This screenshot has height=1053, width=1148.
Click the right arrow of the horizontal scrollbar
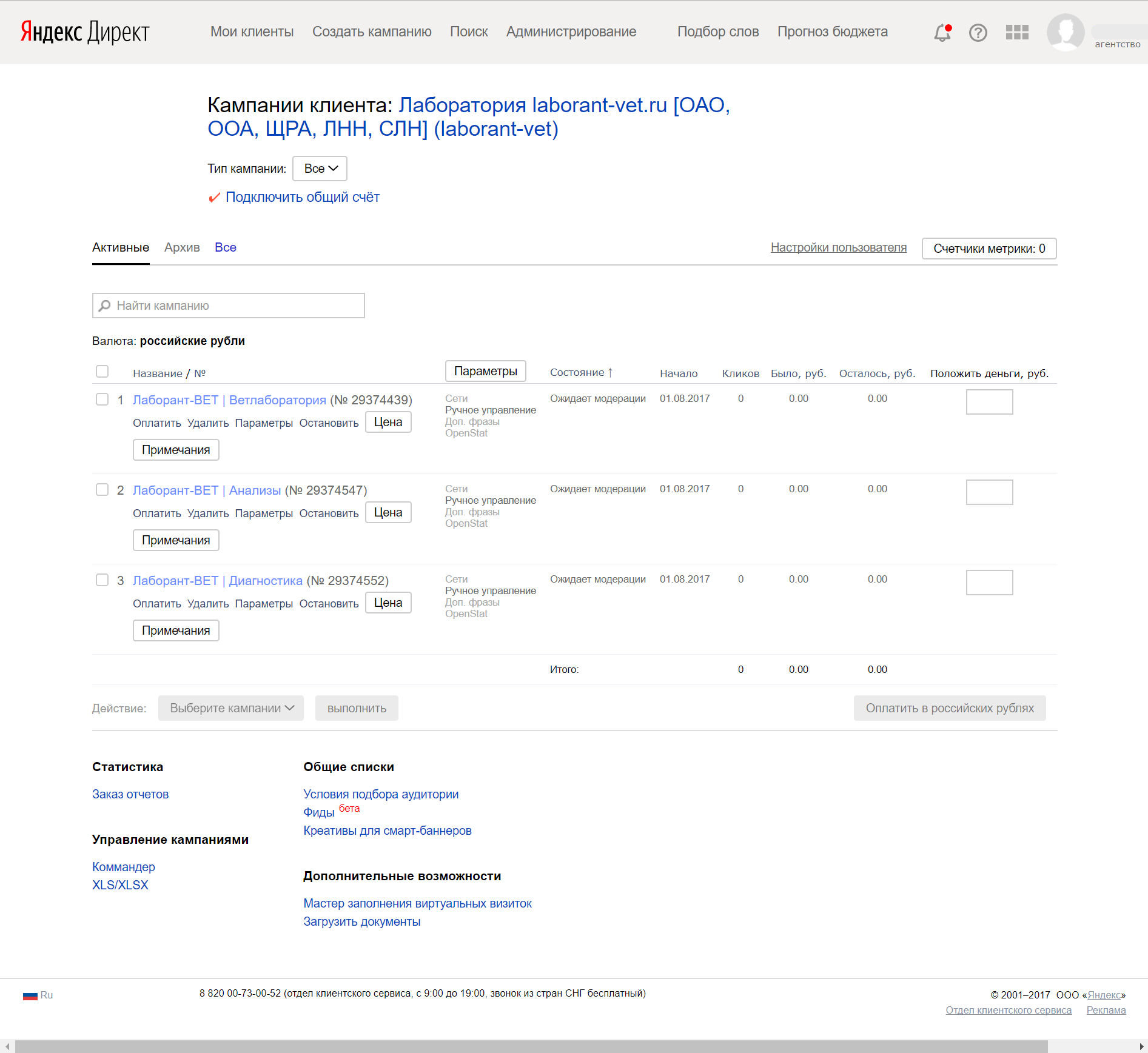click(1141, 1046)
